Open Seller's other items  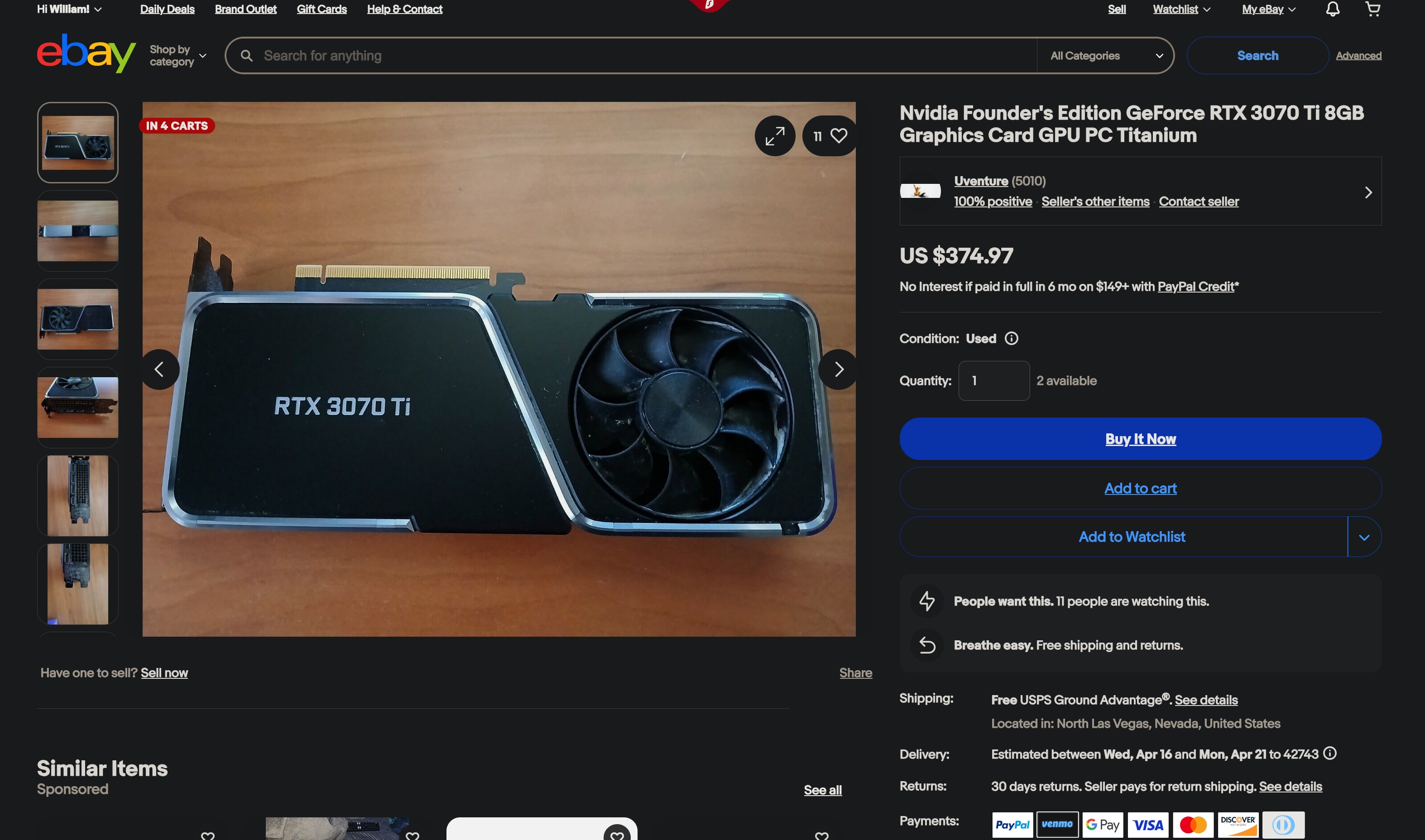[x=1095, y=202]
